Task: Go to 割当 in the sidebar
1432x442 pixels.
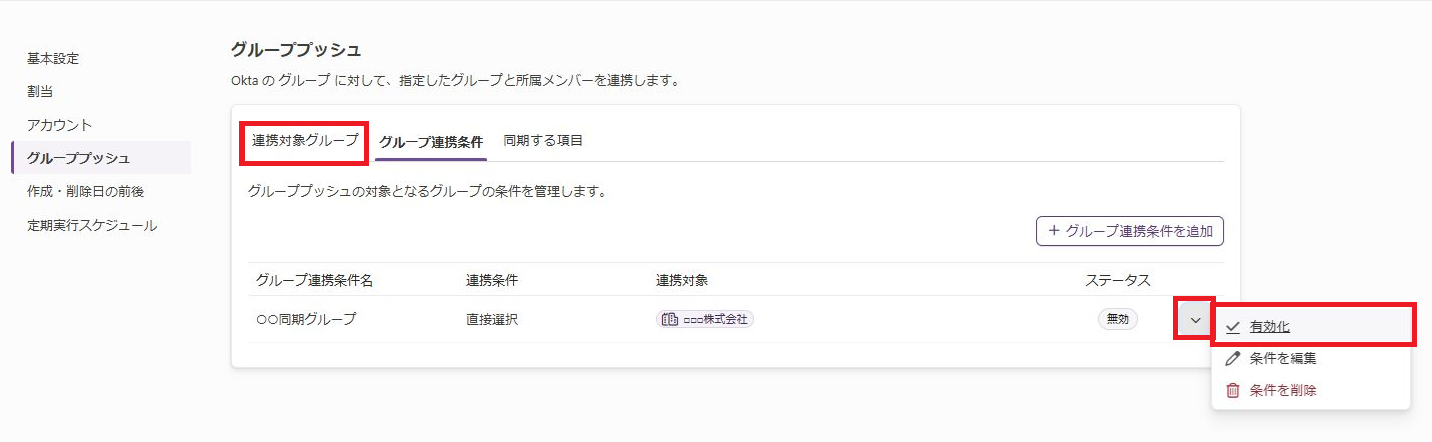Action: (x=40, y=91)
